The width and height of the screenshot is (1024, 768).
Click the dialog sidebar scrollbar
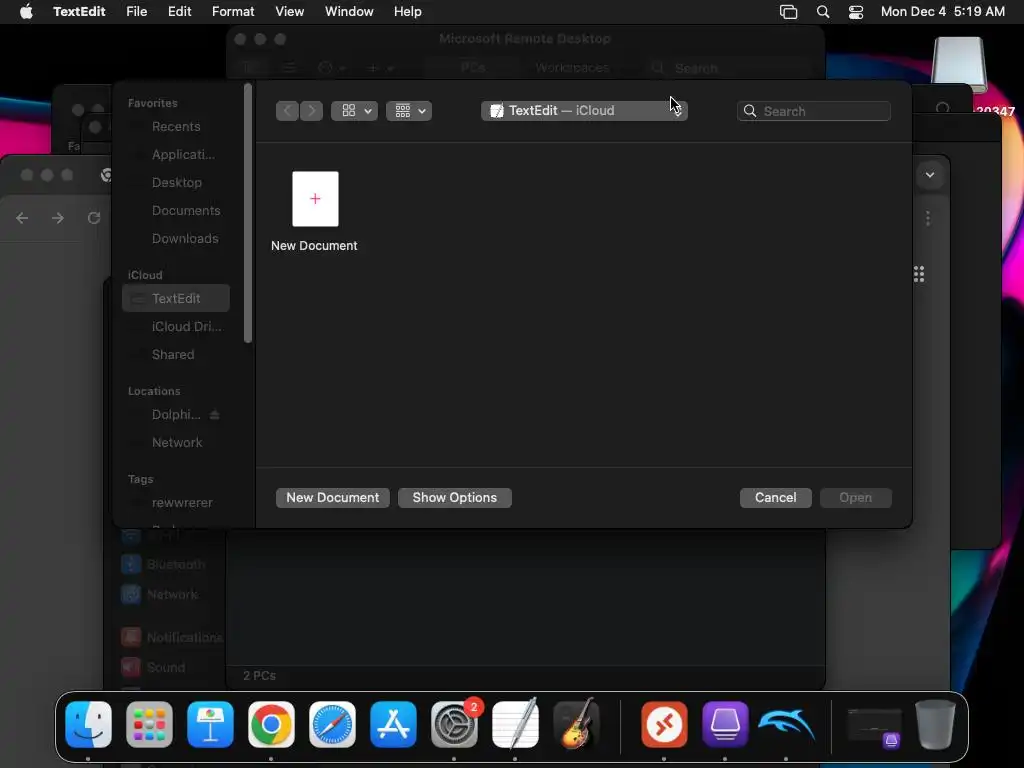click(248, 213)
